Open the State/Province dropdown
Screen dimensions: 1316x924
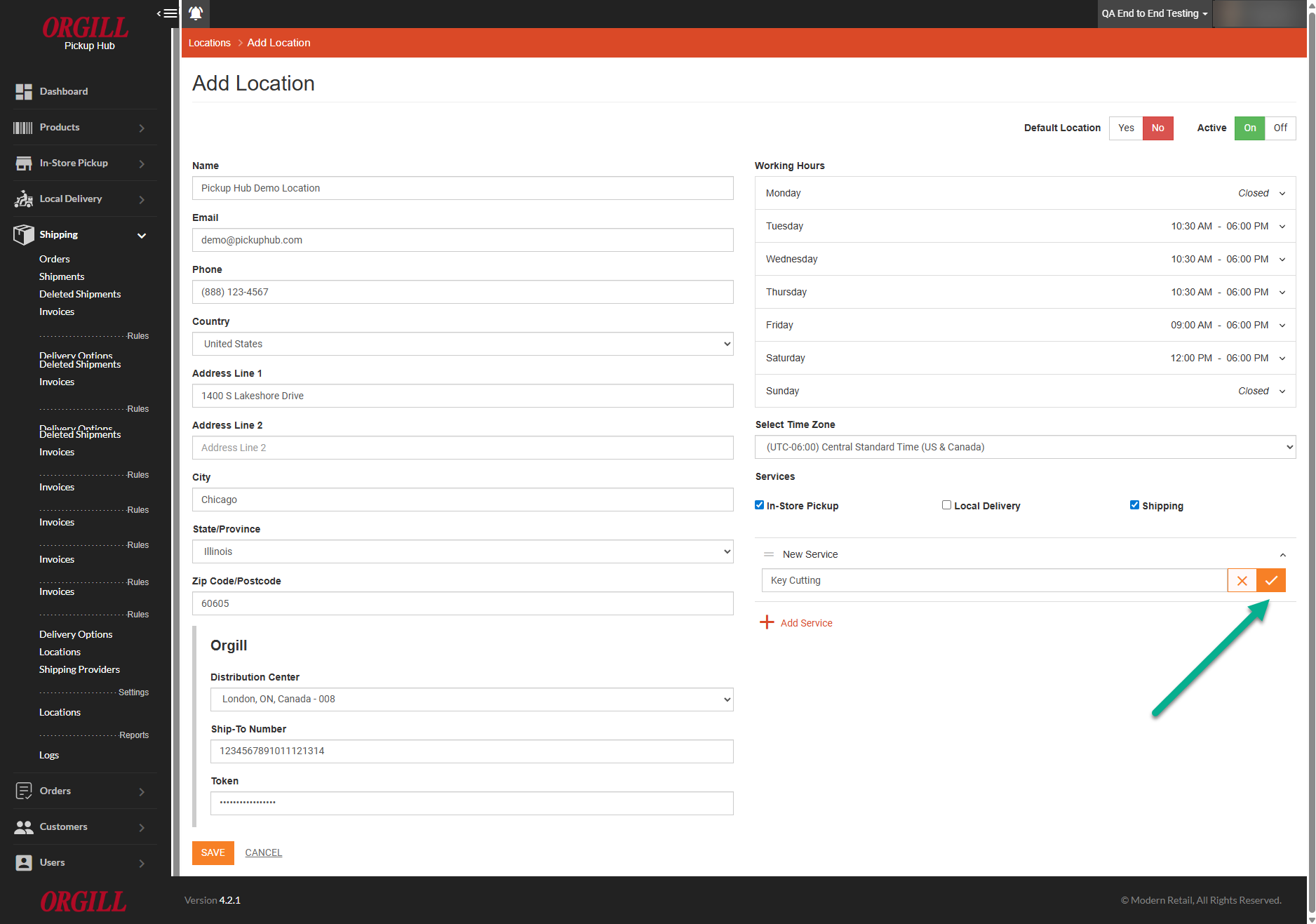tap(463, 551)
